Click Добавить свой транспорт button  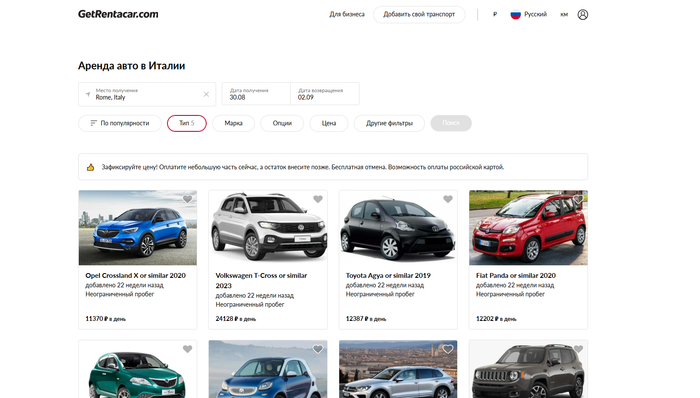coord(419,14)
